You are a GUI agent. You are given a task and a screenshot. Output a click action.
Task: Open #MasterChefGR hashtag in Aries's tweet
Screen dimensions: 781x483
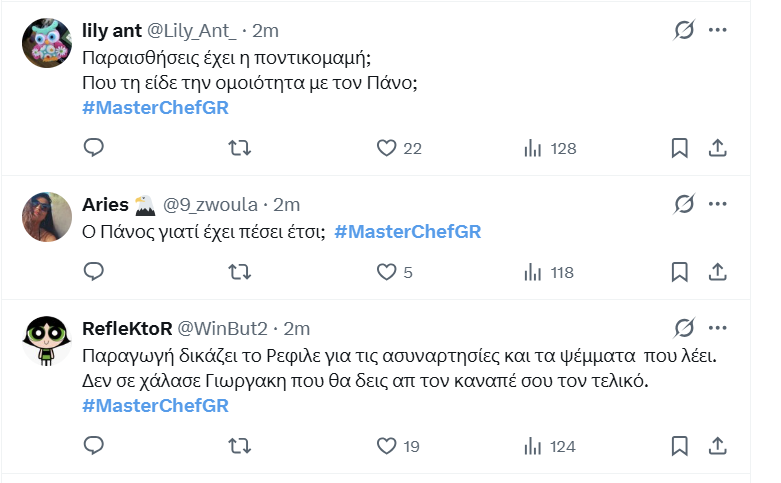(407, 232)
